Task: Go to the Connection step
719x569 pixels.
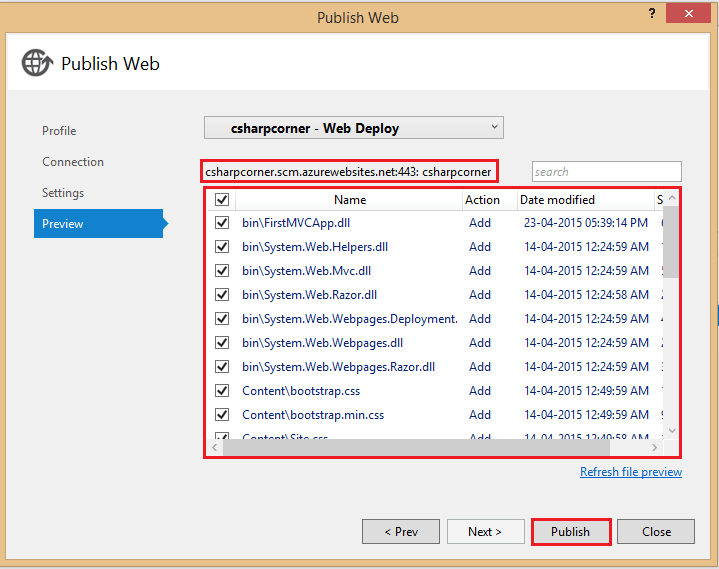Action: (x=73, y=162)
